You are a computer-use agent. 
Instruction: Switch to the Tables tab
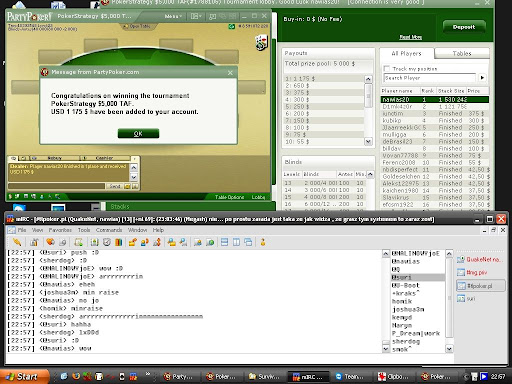click(x=462, y=53)
